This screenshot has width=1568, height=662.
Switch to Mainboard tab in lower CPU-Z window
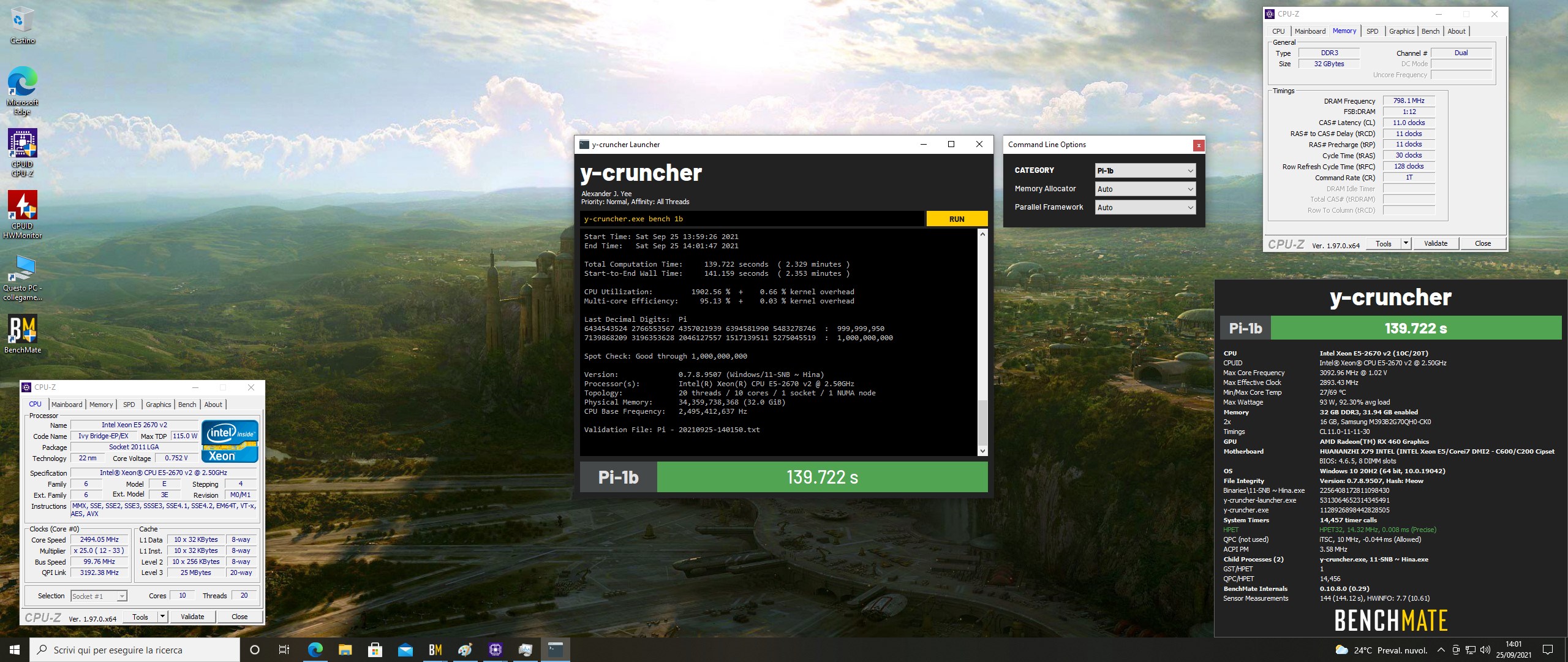[67, 405]
